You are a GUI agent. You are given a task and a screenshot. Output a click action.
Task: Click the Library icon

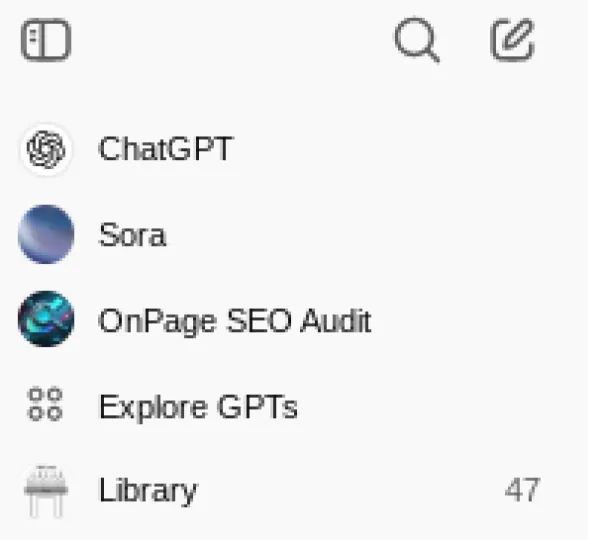(x=46, y=491)
